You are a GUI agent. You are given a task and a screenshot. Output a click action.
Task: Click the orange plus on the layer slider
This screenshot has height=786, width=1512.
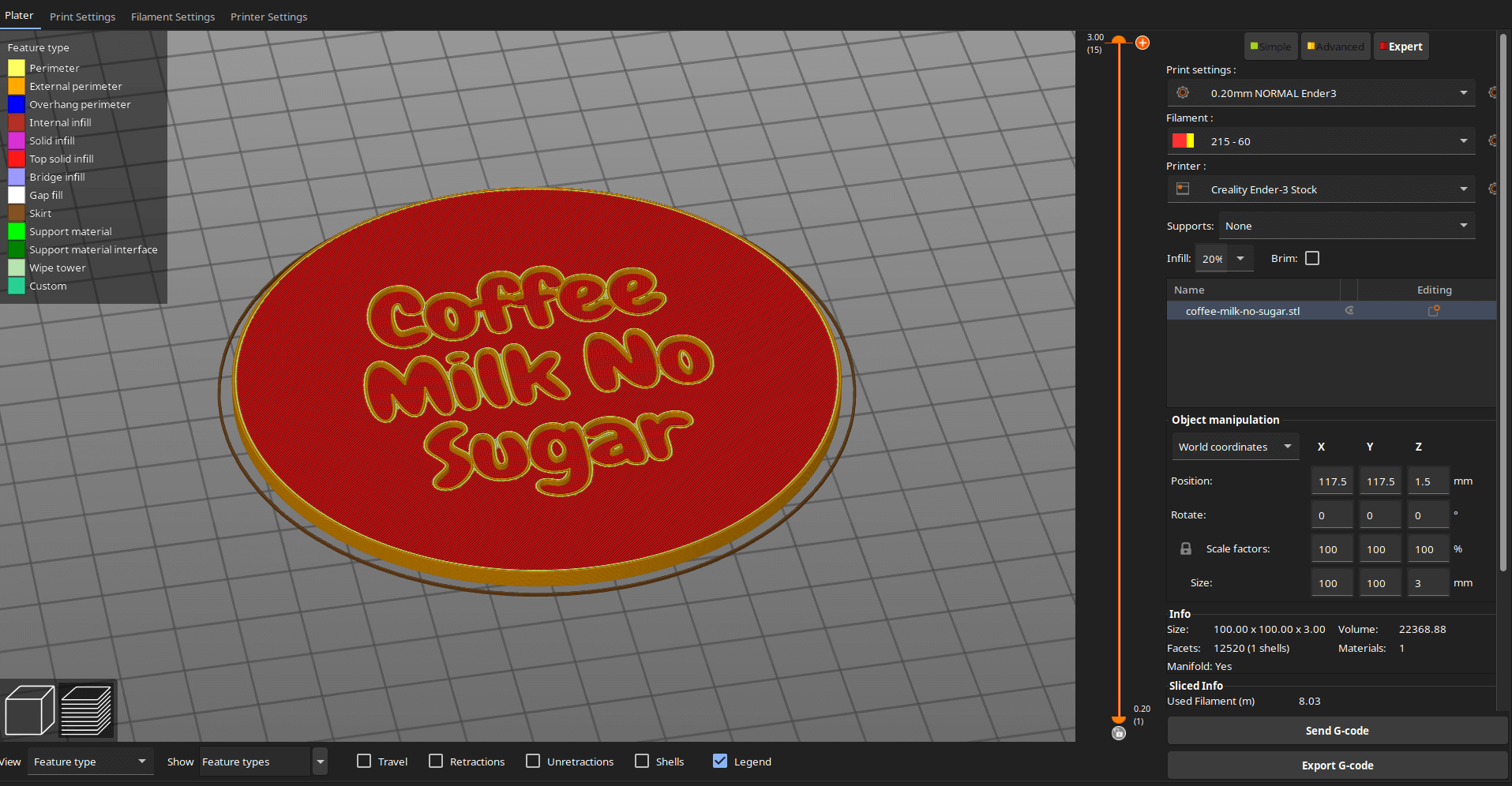(1142, 43)
